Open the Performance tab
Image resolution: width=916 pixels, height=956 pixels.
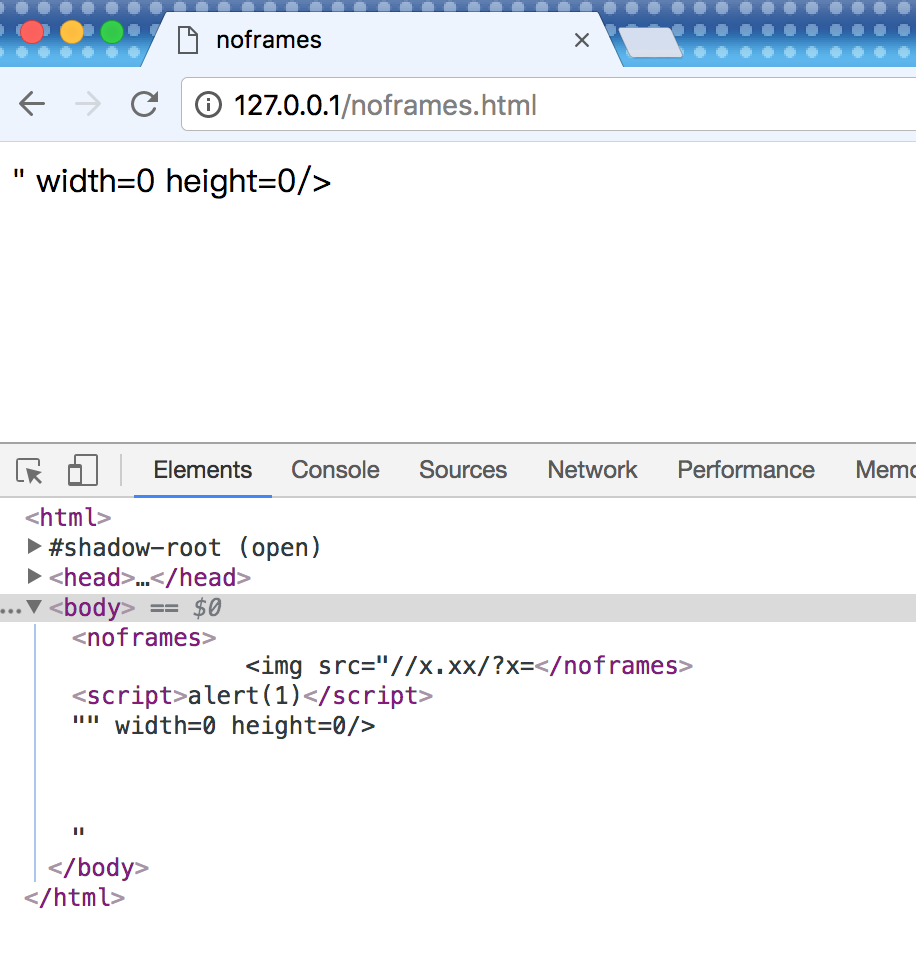click(746, 470)
